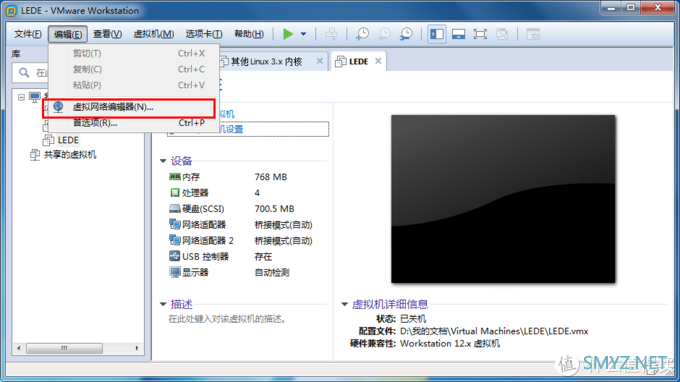Collapse the 设备 section
The image size is (680, 382).
pyautogui.click(x=163, y=161)
